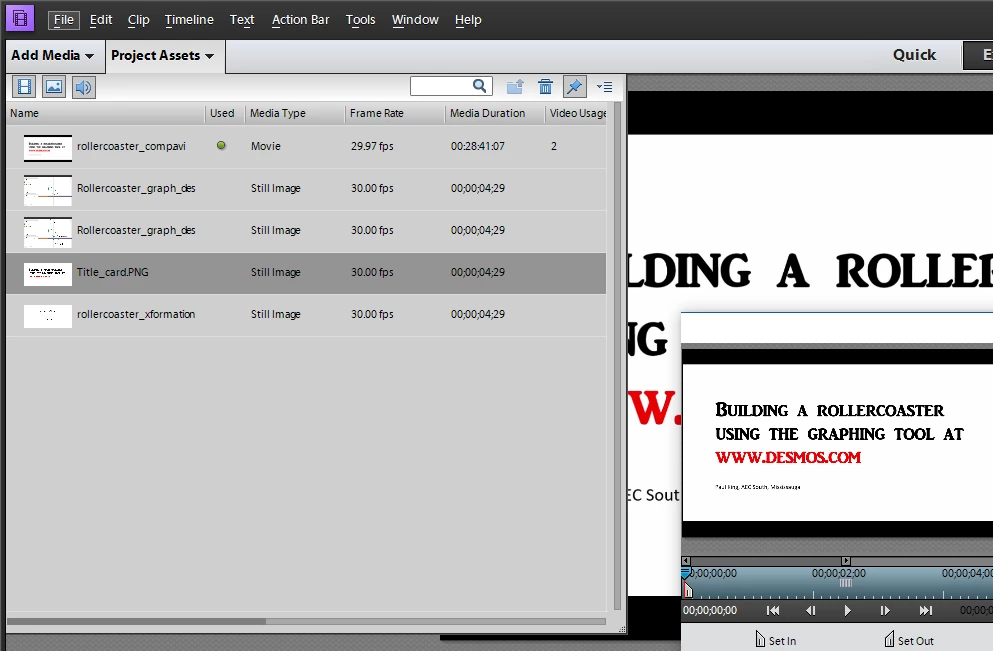Select the rollercoaster_compavi thumbnail
This screenshot has width=993, height=651.
pos(47,148)
